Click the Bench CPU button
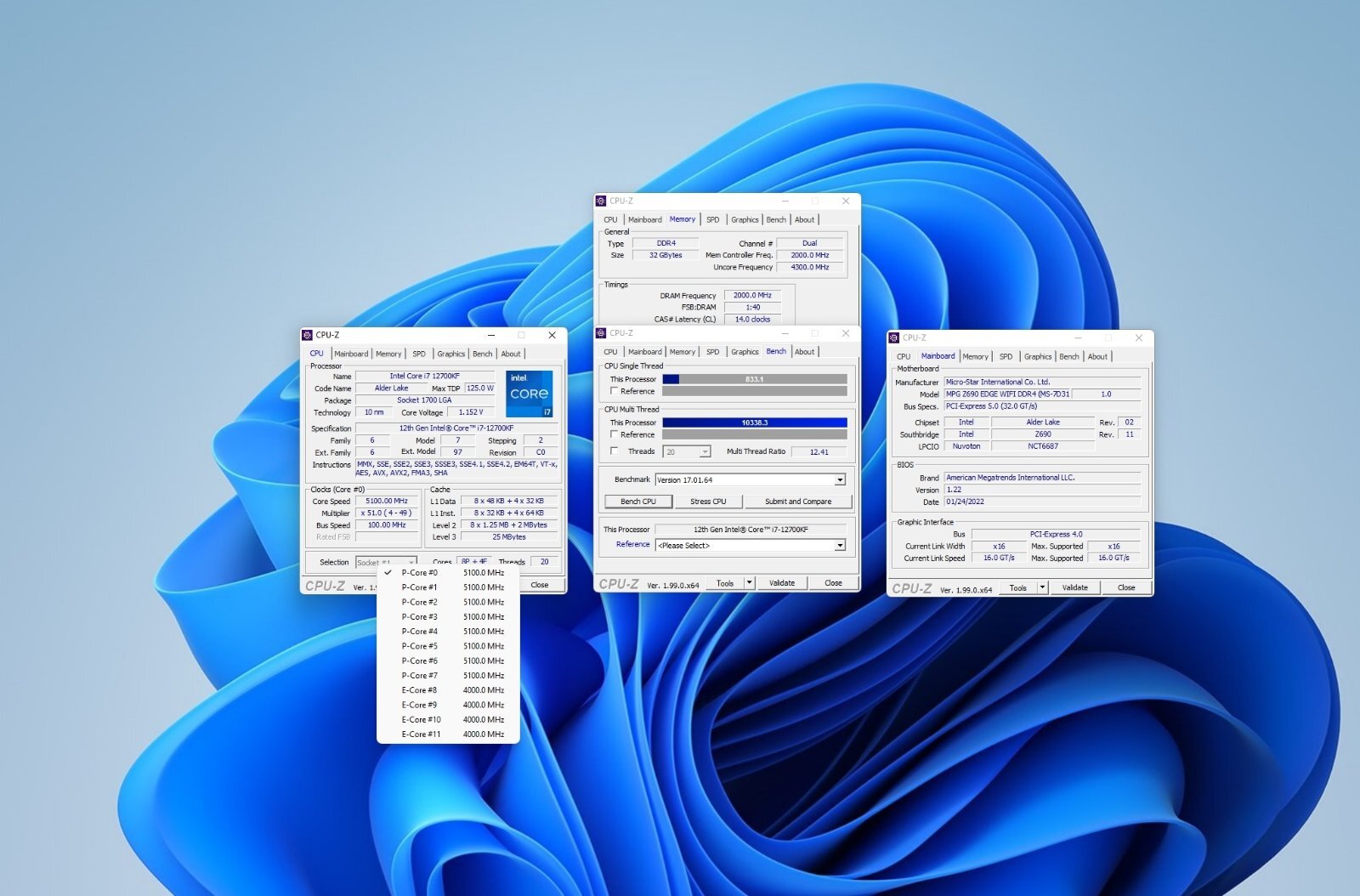1360x896 pixels. coord(638,502)
